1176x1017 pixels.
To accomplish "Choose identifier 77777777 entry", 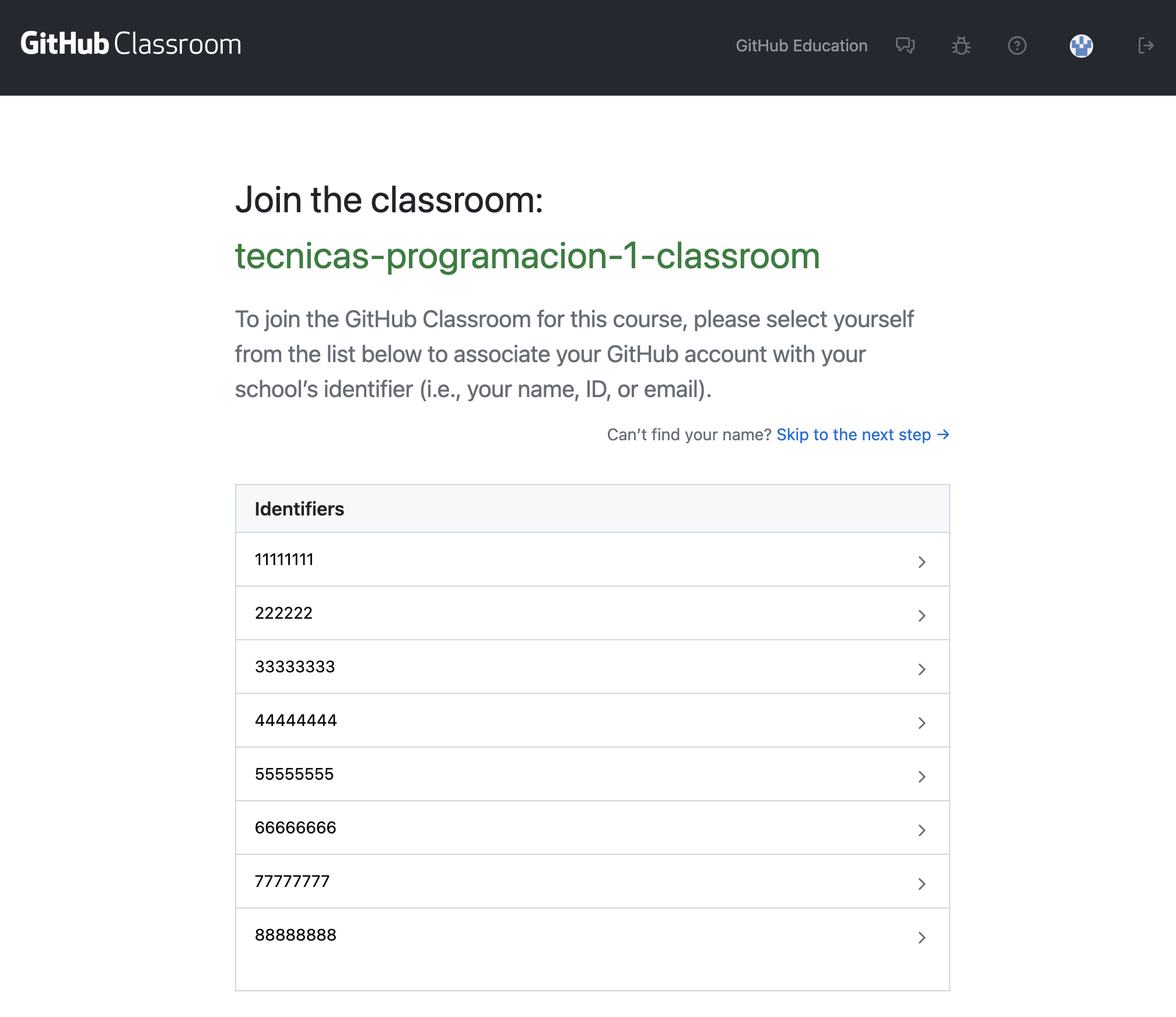I will pyautogui.click(x=292, y=881).
